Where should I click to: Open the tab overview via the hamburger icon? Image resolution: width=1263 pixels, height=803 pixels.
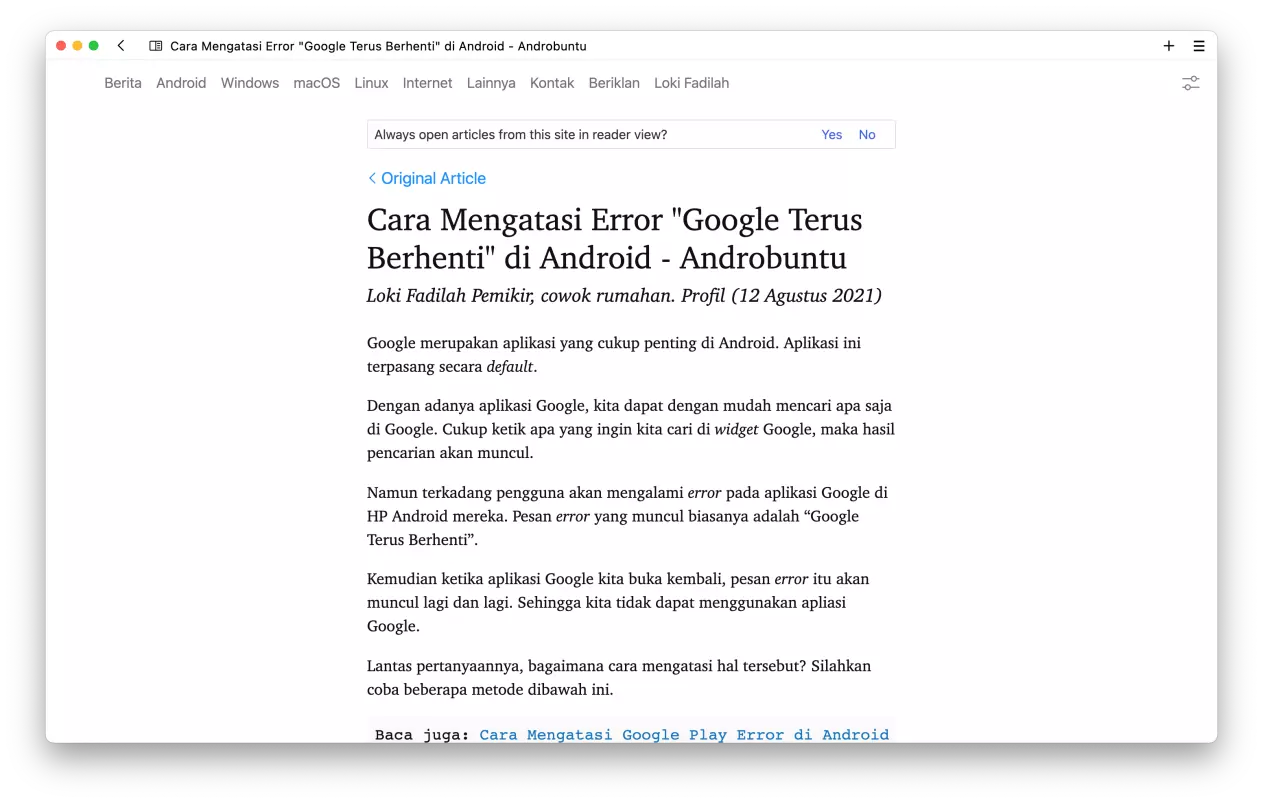(1198, 45)
